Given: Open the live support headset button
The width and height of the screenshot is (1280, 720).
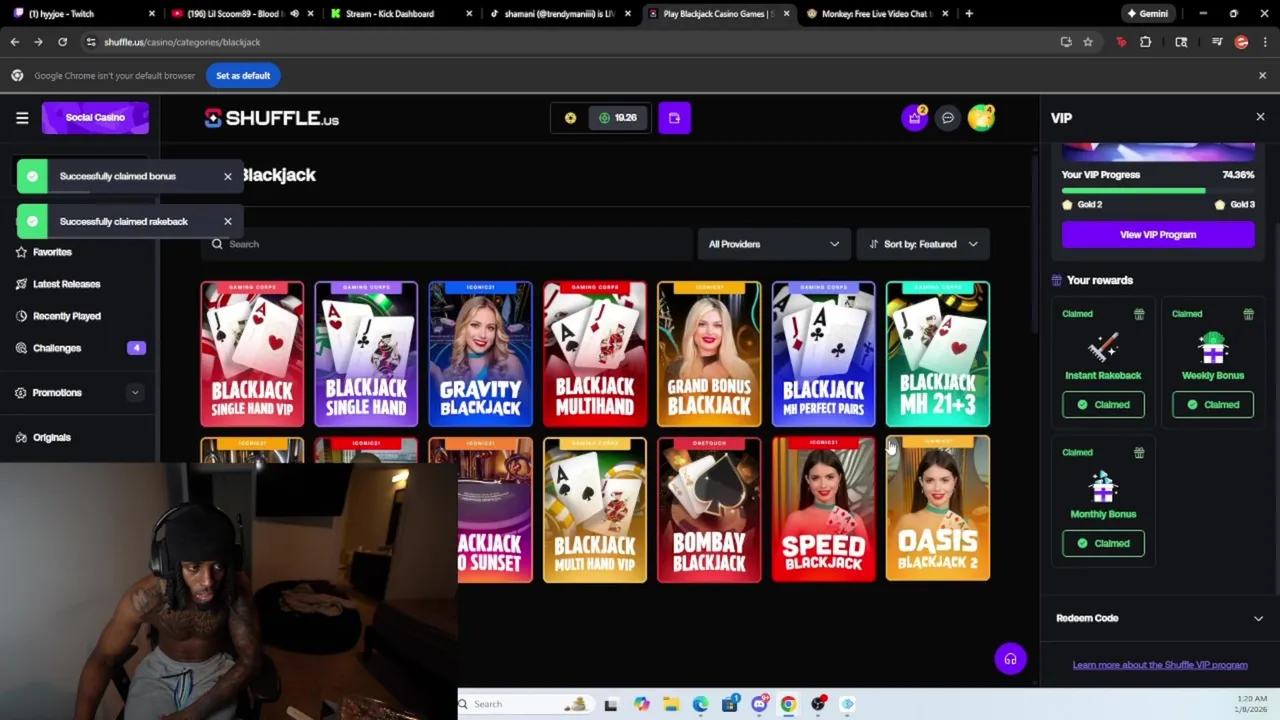Looking at the screenshot, I should pos(1010,659).
